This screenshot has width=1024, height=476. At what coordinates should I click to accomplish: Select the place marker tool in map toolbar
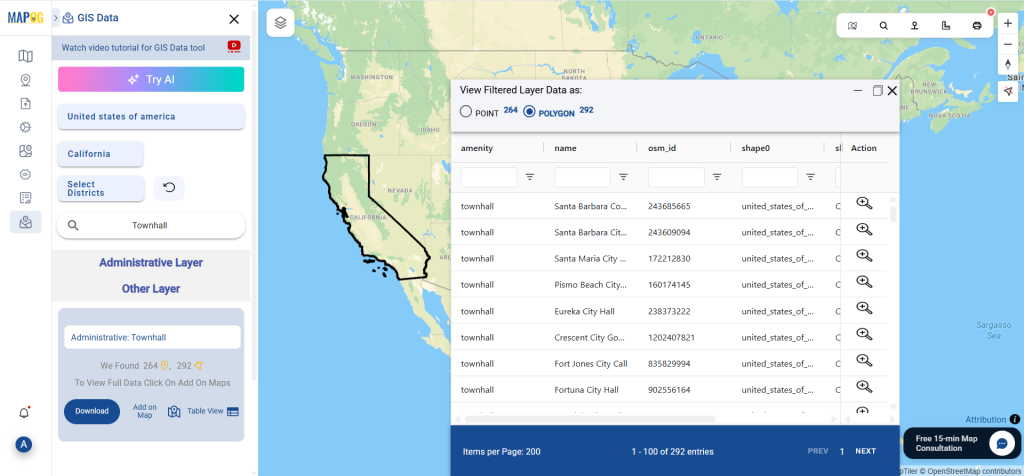(915, 26)
